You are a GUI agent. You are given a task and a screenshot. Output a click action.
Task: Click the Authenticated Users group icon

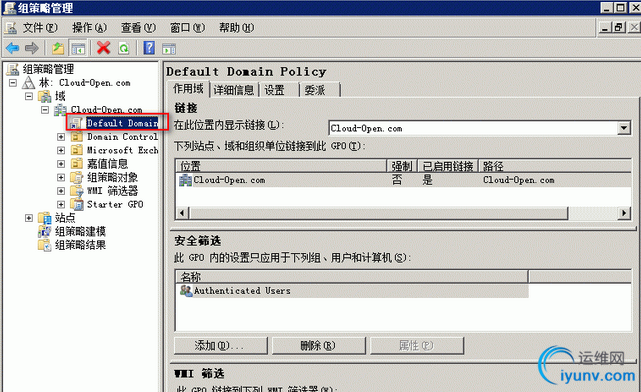coord(186,291)
